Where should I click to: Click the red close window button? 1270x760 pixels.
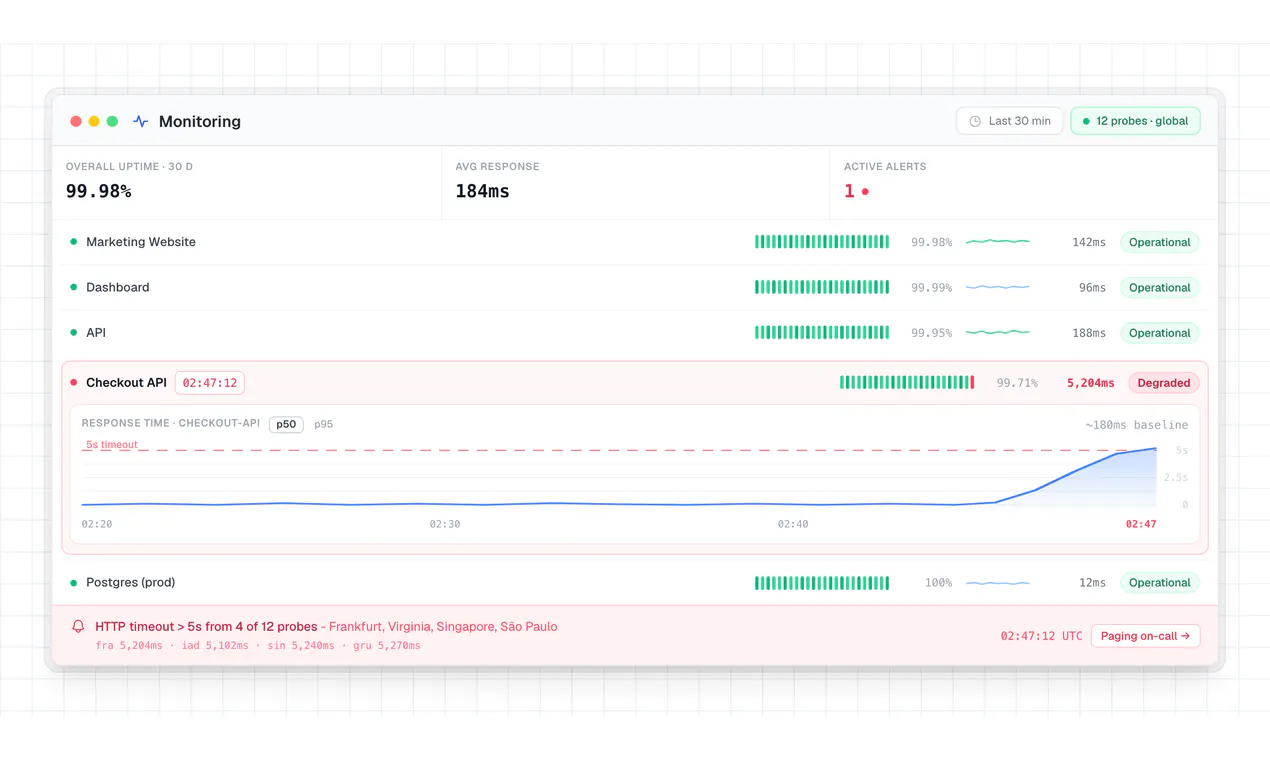(x=76, y=121)
